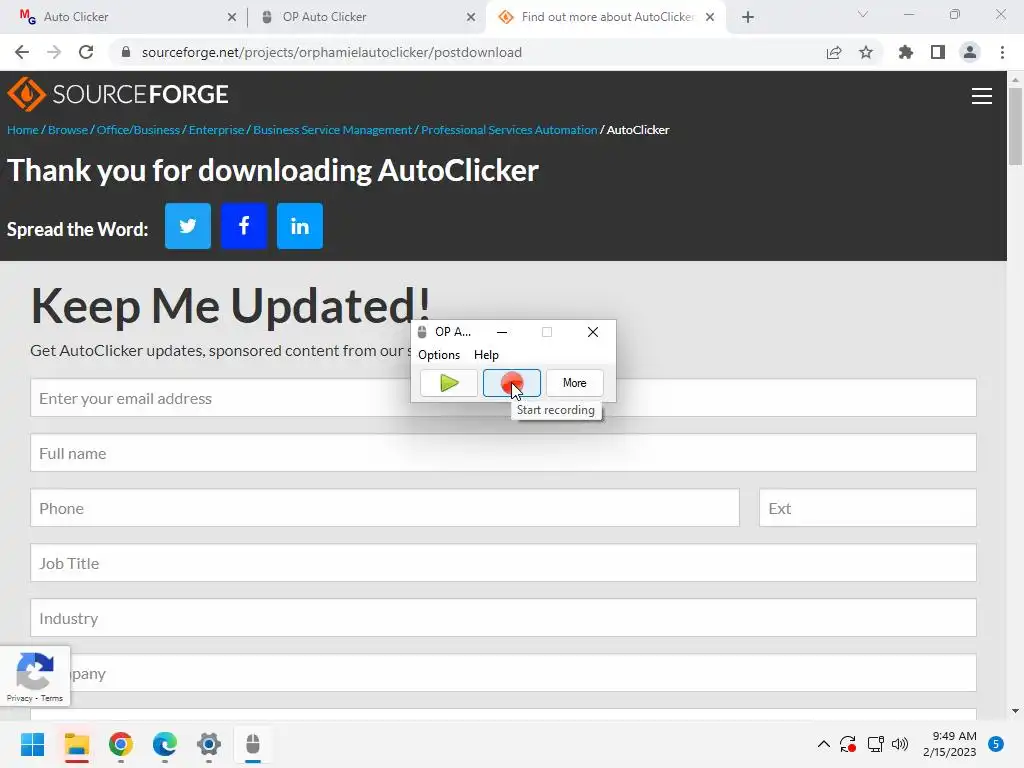
Task: Open the notification badge showing 5
Action: point(996,744)
